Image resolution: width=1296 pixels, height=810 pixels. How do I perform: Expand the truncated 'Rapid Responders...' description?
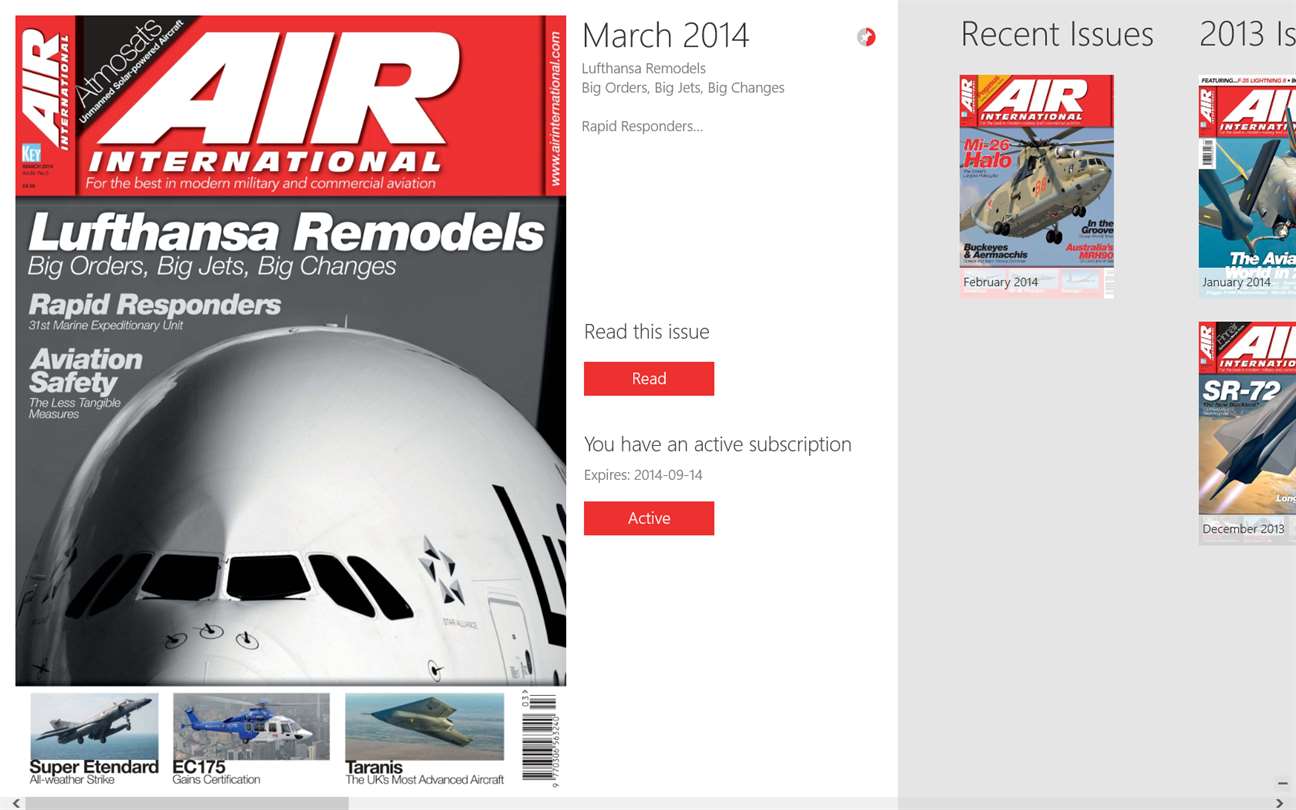pos(642,126)
